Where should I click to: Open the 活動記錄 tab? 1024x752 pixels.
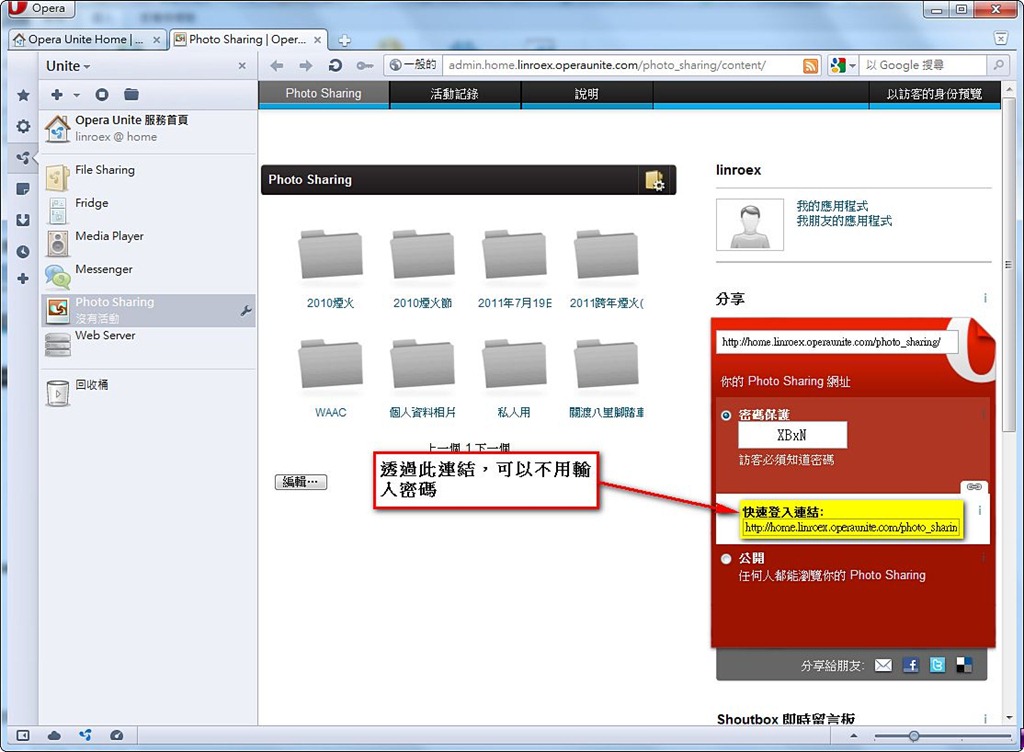[x=455, y=93]
